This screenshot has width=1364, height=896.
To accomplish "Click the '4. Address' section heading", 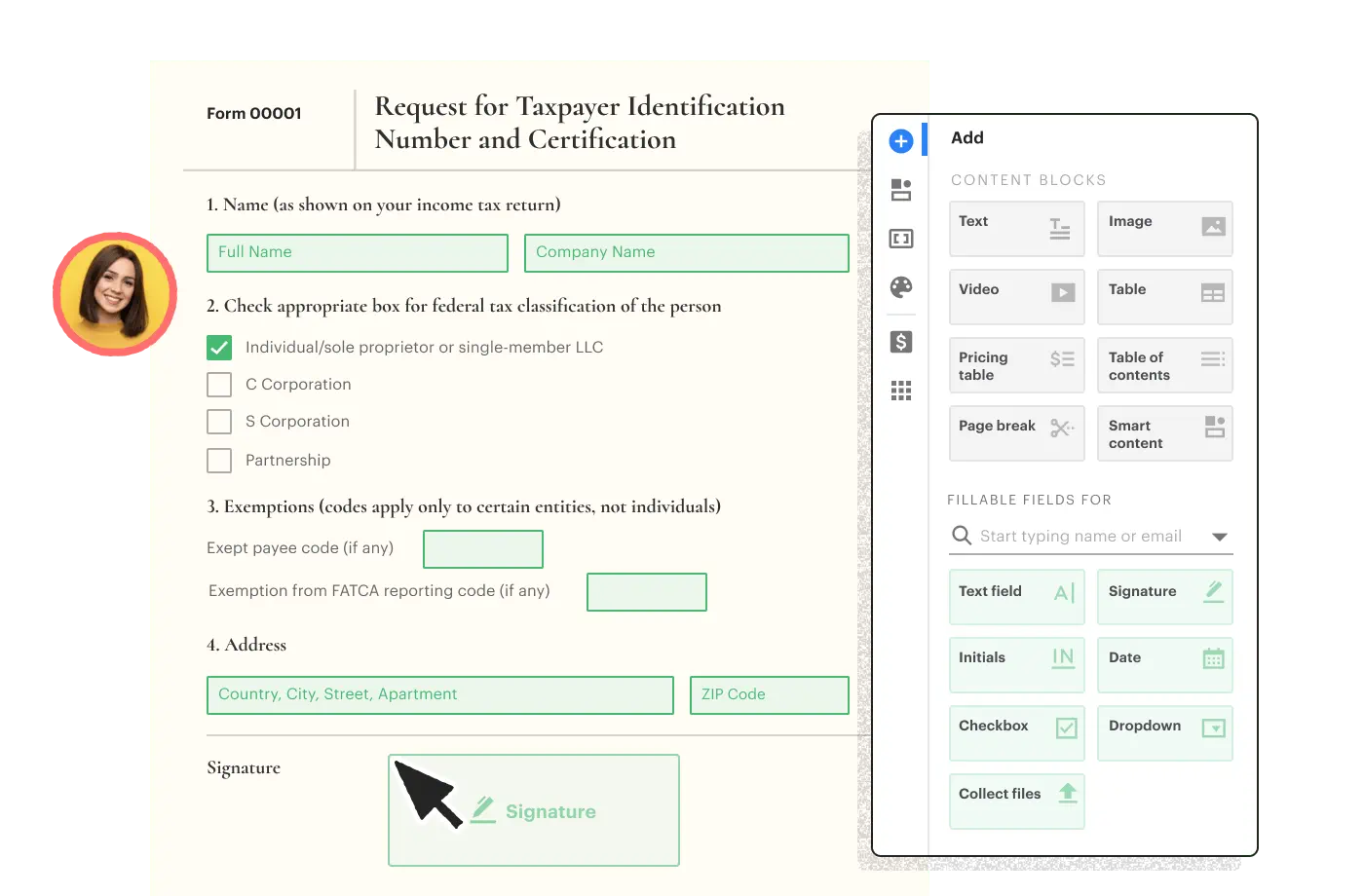I will click(246, 645).
